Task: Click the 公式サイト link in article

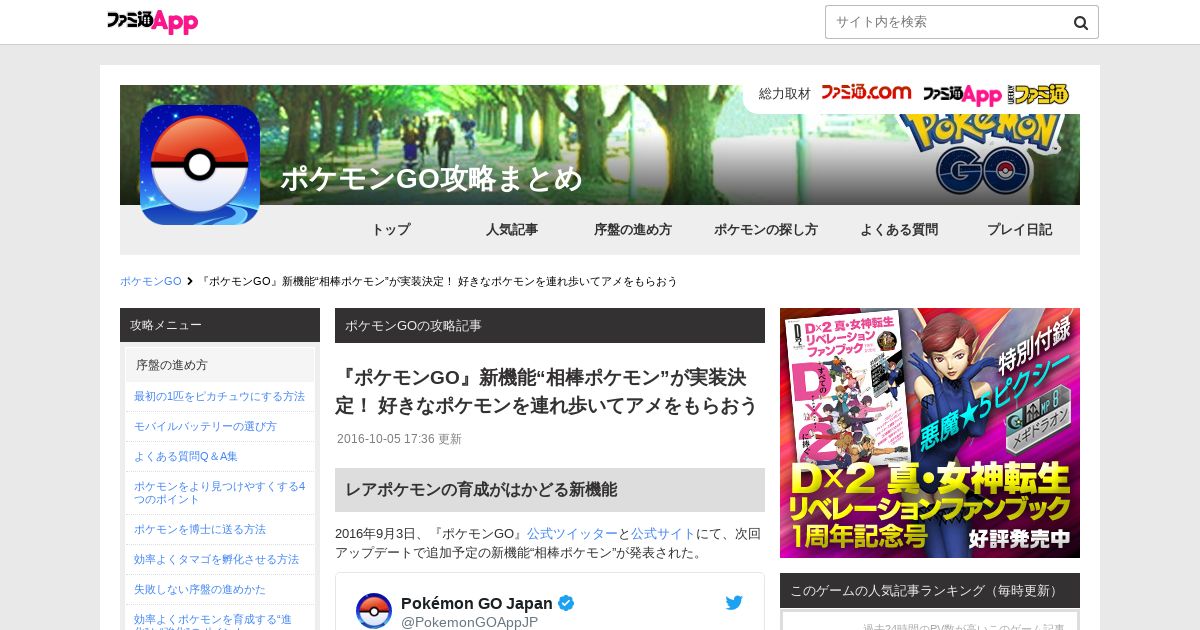Action: click(x=663, y=534)
